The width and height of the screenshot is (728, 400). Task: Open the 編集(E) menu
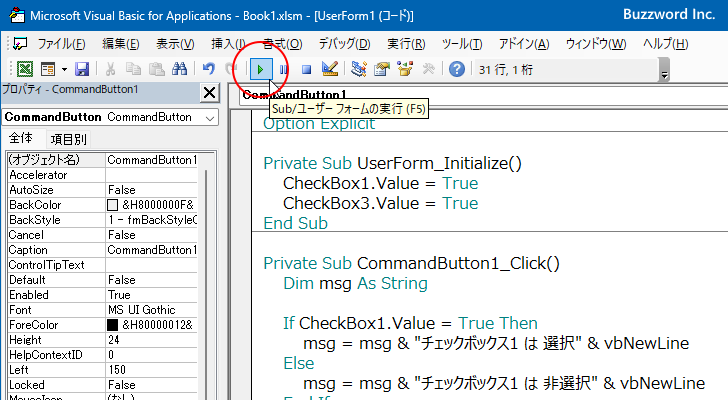point(121,44)
